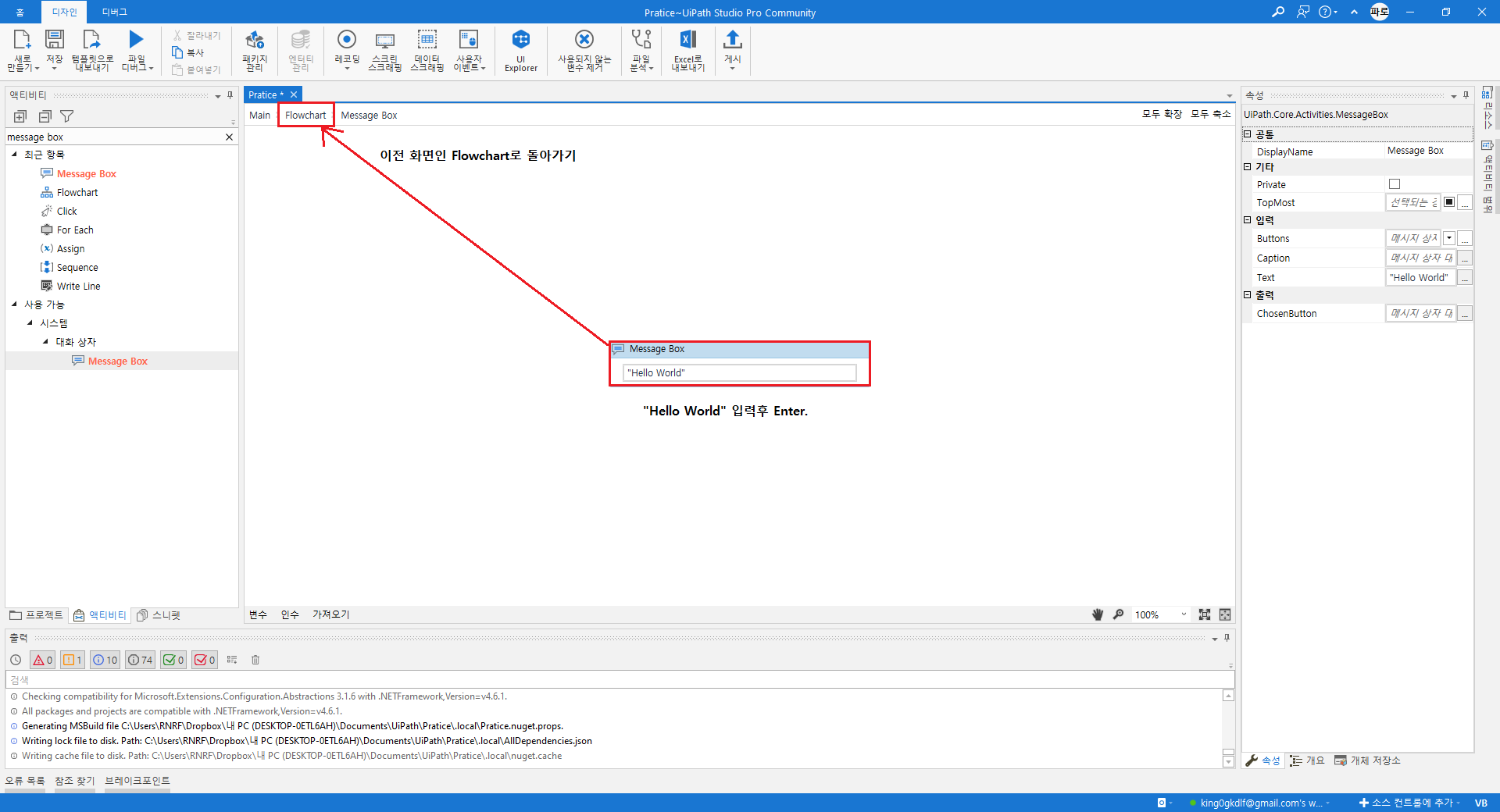Open Text property ellipsis editor button
This screenshot has height=812, width=1500.
click(1466, 277)
